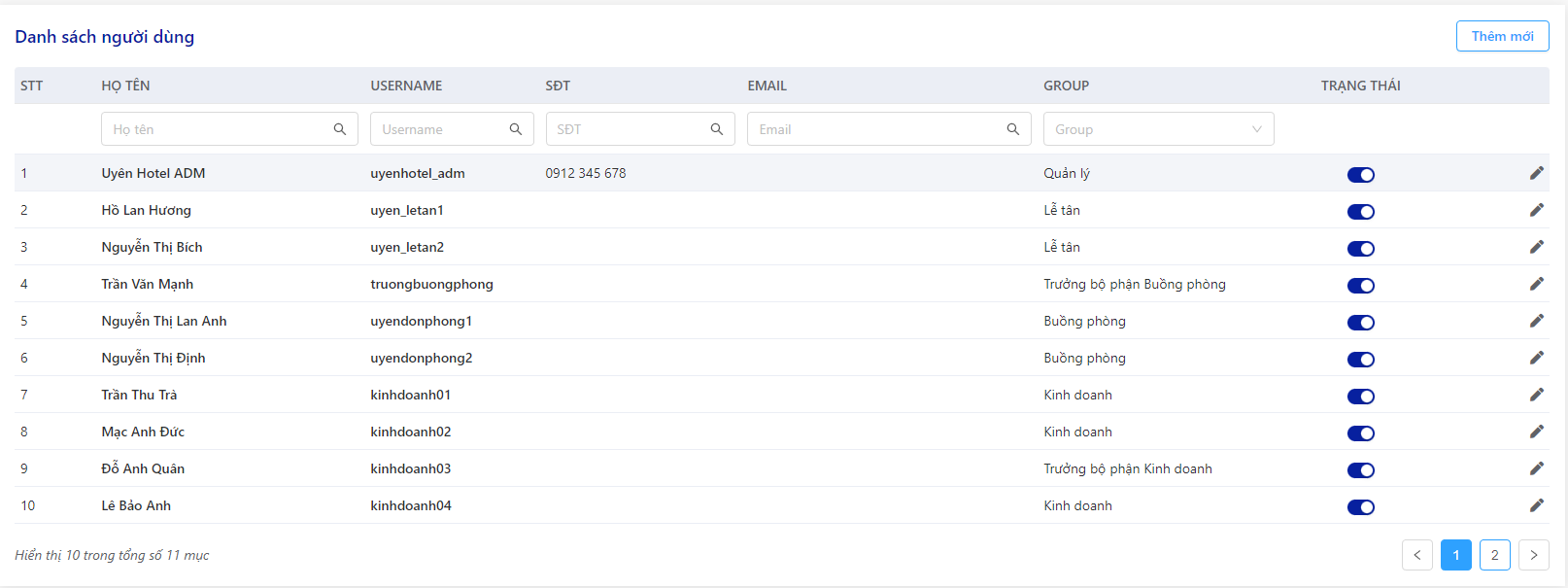
Task: Toggle status of Nguyễn Thị Lan Anh
Action: pos(1360,323)
